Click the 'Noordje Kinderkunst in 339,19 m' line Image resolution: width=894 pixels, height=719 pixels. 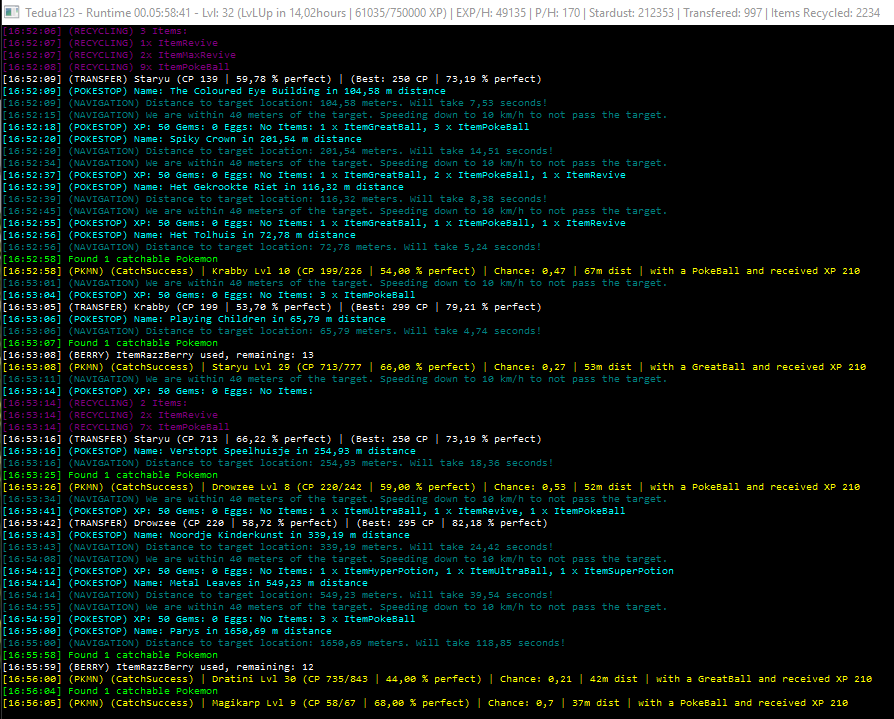206,535
